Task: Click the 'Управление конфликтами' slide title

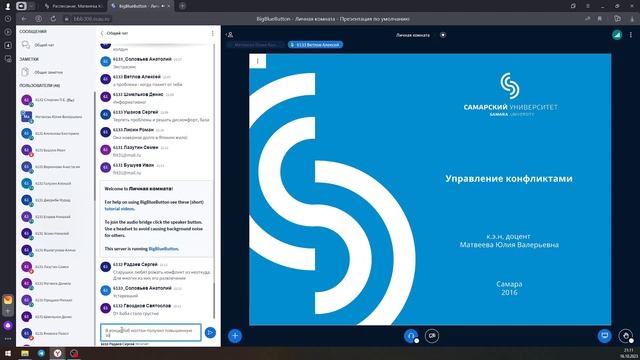Action: click(509, 178)
